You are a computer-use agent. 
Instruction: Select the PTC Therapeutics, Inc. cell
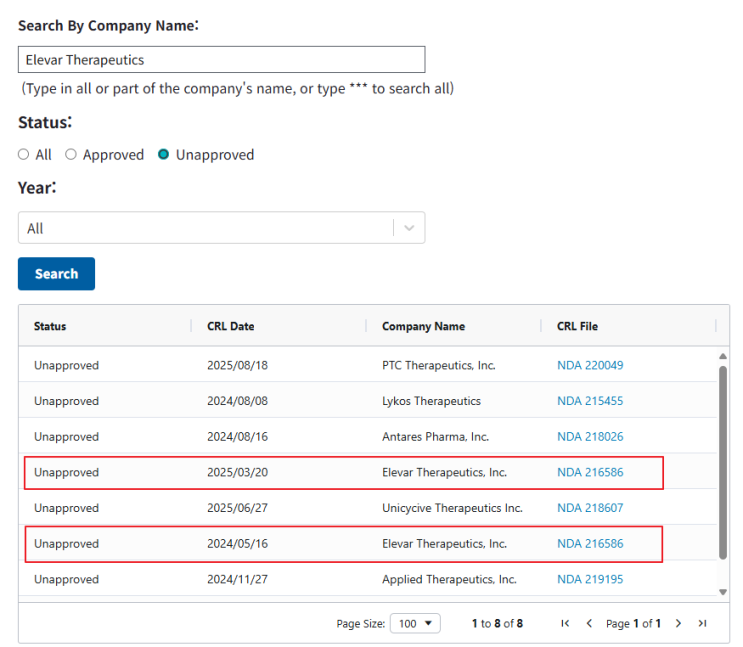[439, 365]
